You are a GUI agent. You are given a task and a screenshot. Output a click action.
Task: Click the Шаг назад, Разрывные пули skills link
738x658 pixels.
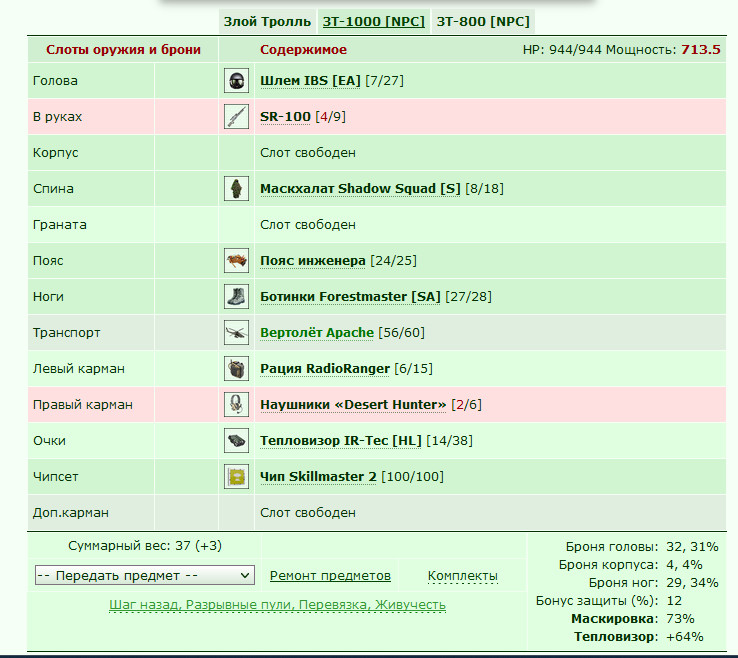[277, 605]
